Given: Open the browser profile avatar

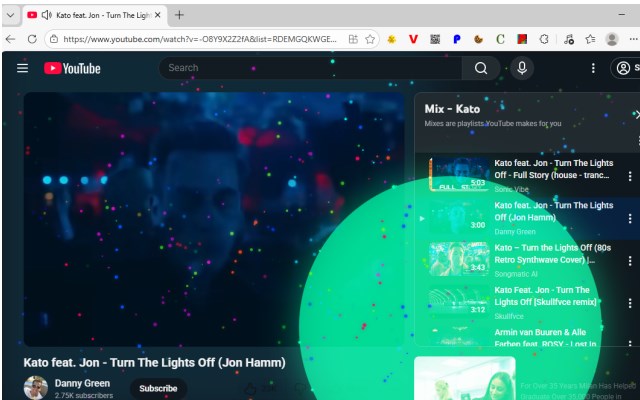Looking at the screenshot, I should pos(612,39).
